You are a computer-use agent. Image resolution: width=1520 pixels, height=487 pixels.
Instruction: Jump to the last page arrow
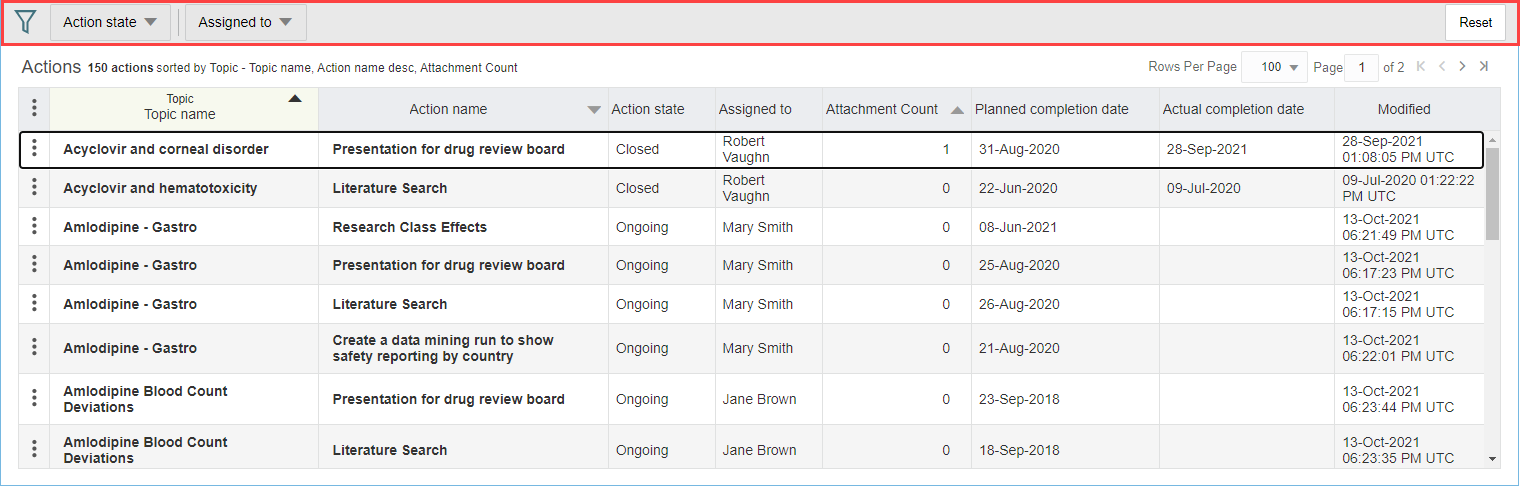click(1484, 67)
